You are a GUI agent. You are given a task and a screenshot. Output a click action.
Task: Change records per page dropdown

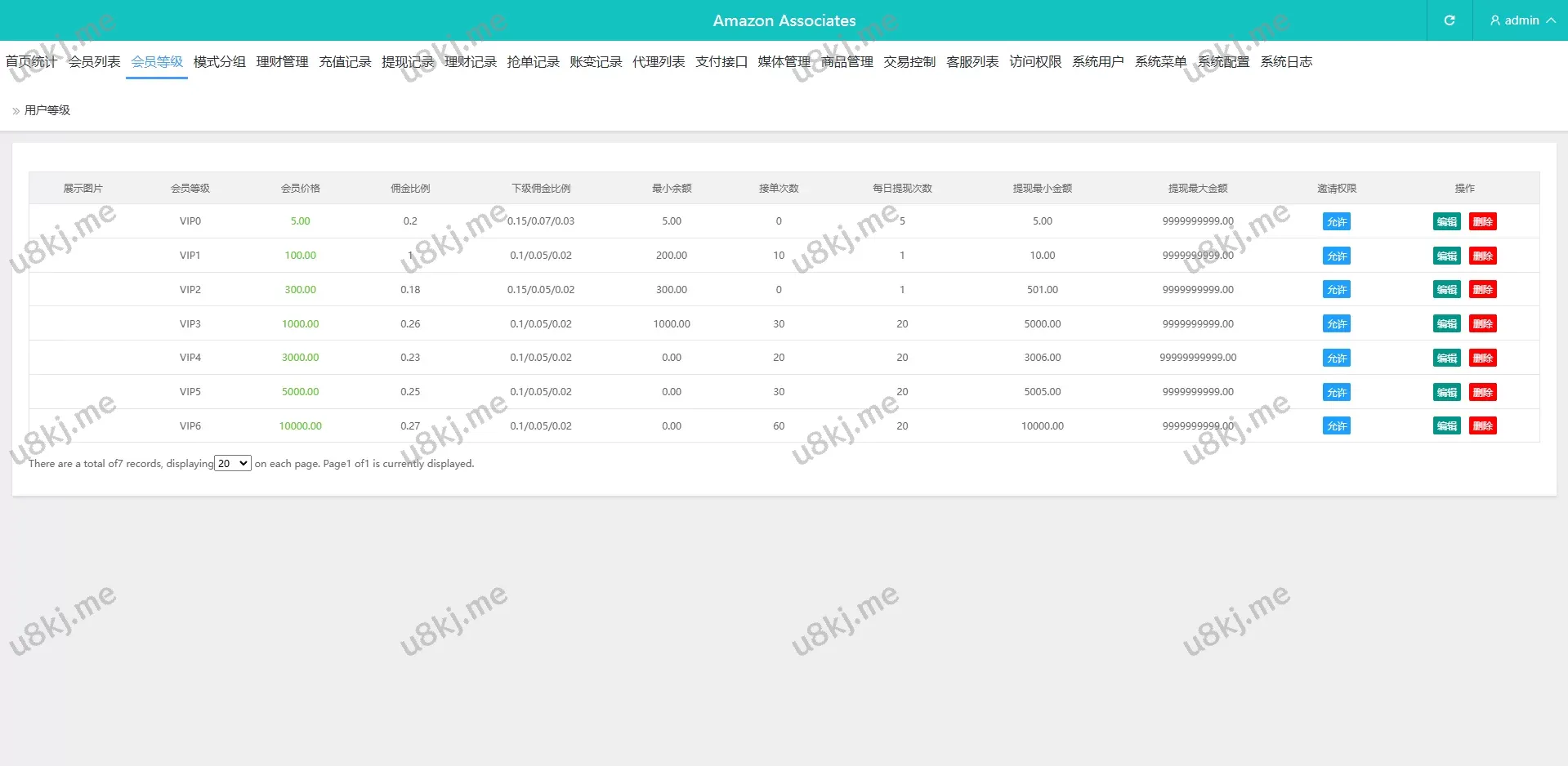(x=232, y=464)
